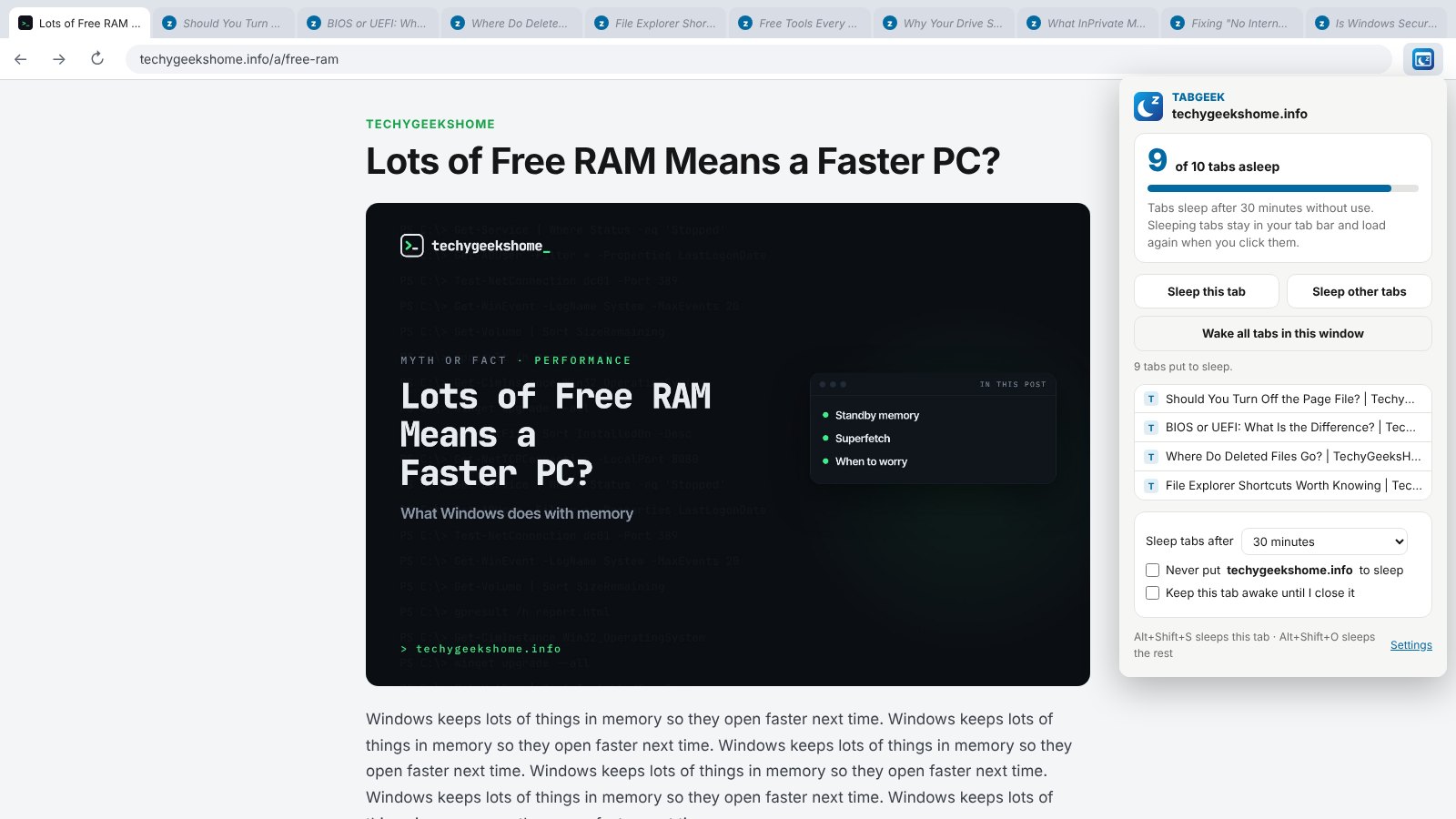Click the TabGeek moon logo in popup

click(x=1148, y=106)
